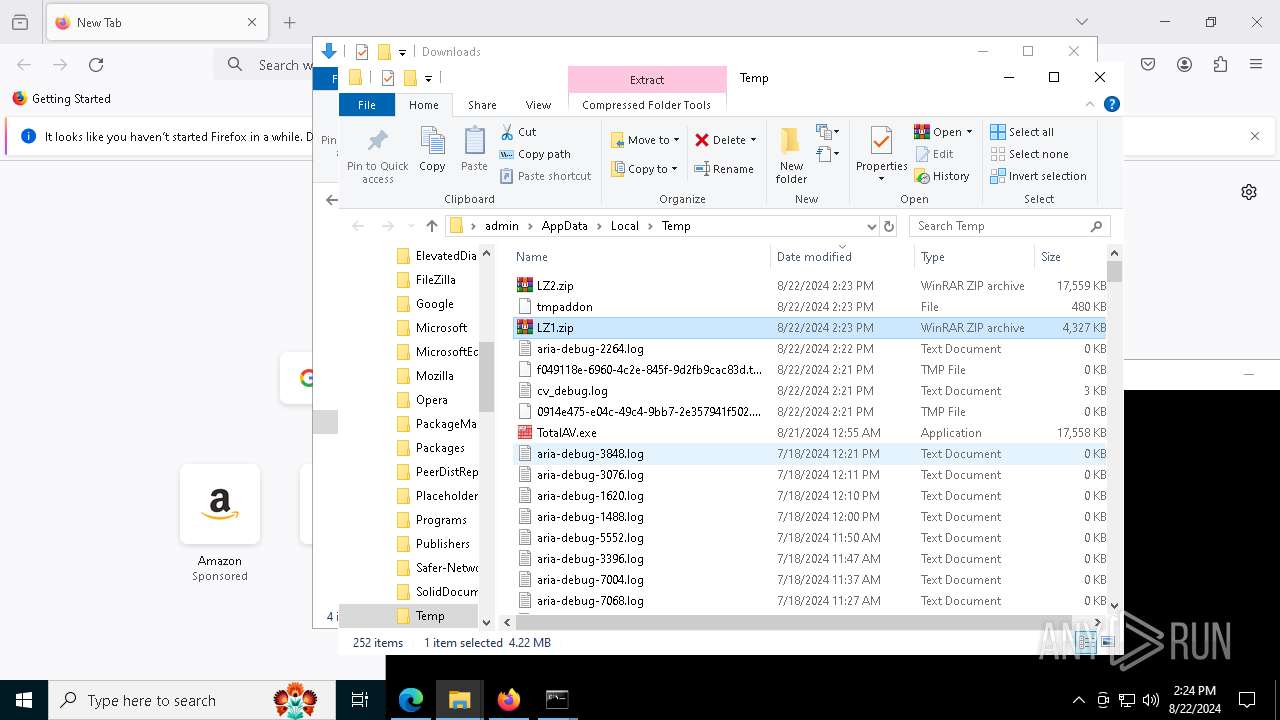Click the Refresh button beside the address bar

coord(888,226)
